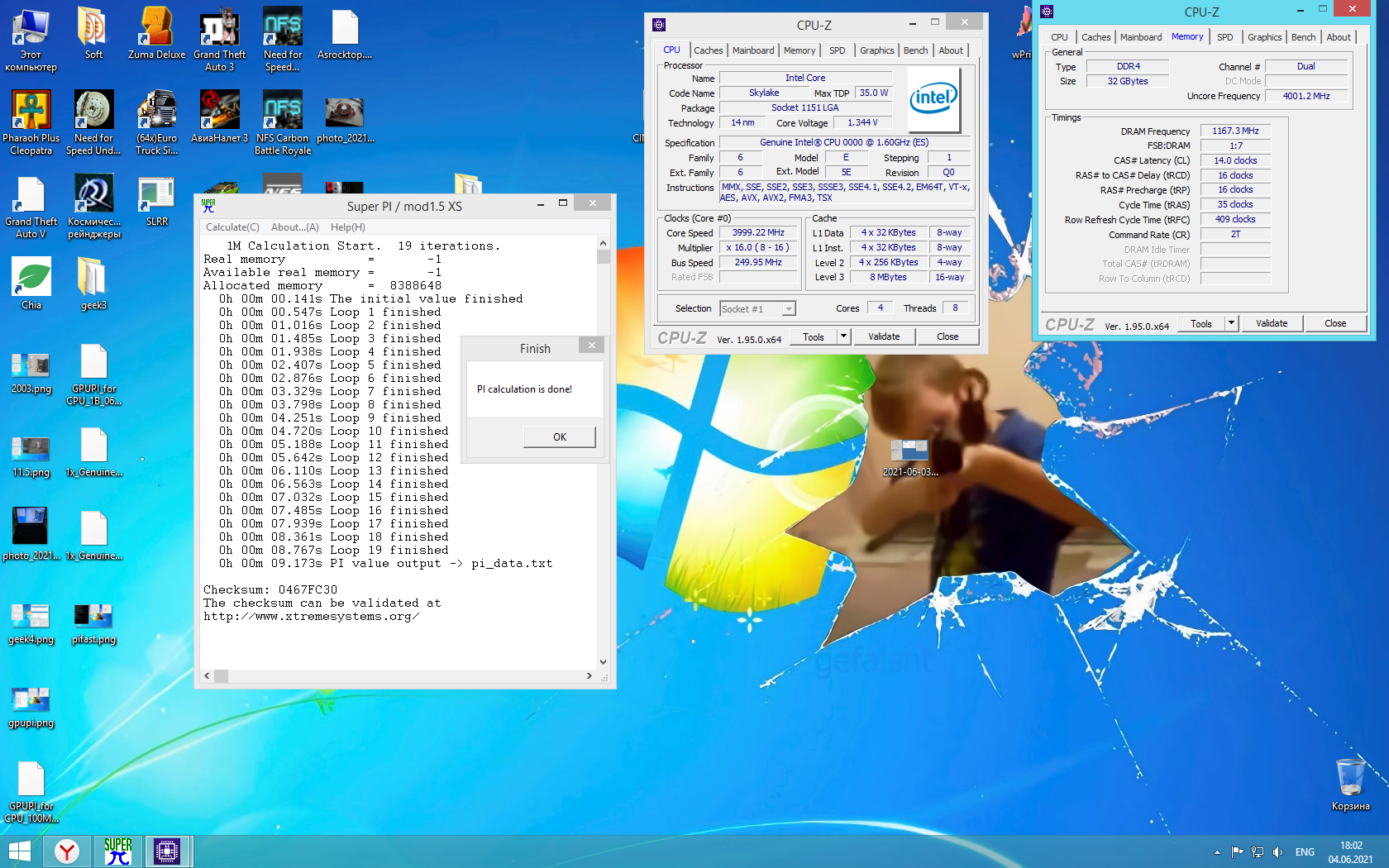Switch to CPU-Z taskbar icon
Screen dimensions: 1389x868
(167, 851)
